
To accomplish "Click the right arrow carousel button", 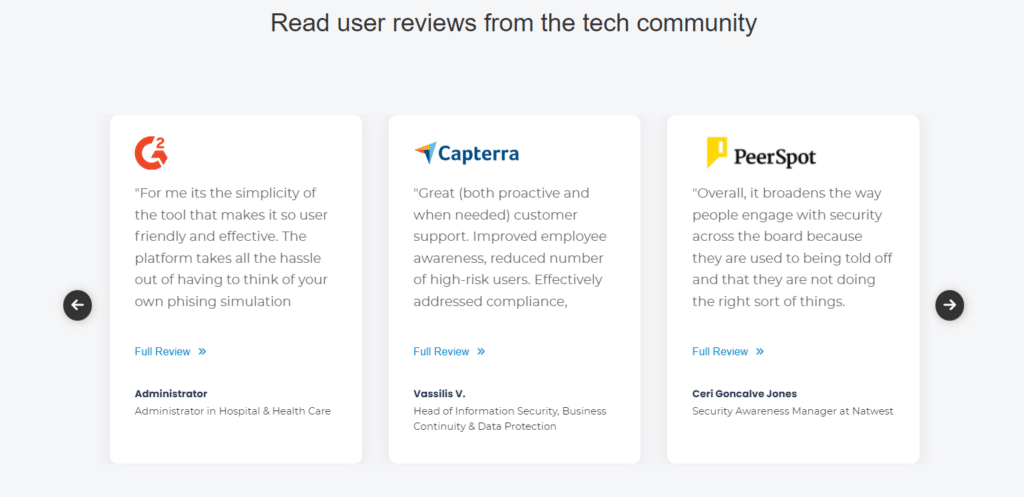I will click(x=950, y=305).
